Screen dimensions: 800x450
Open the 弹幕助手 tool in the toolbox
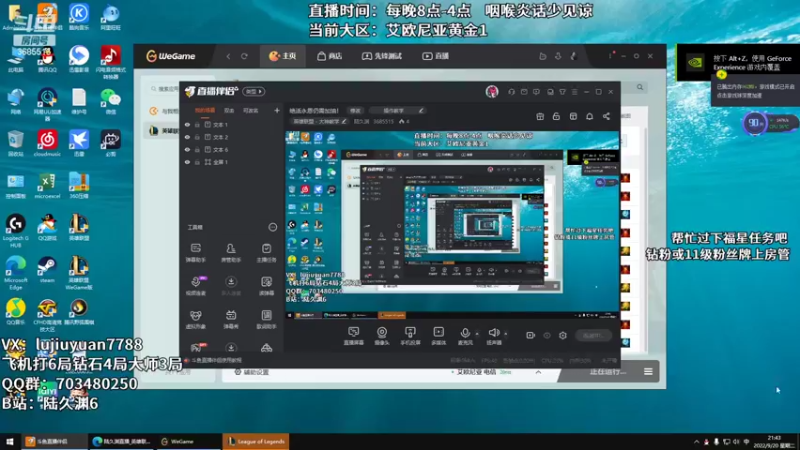(195, 253)
